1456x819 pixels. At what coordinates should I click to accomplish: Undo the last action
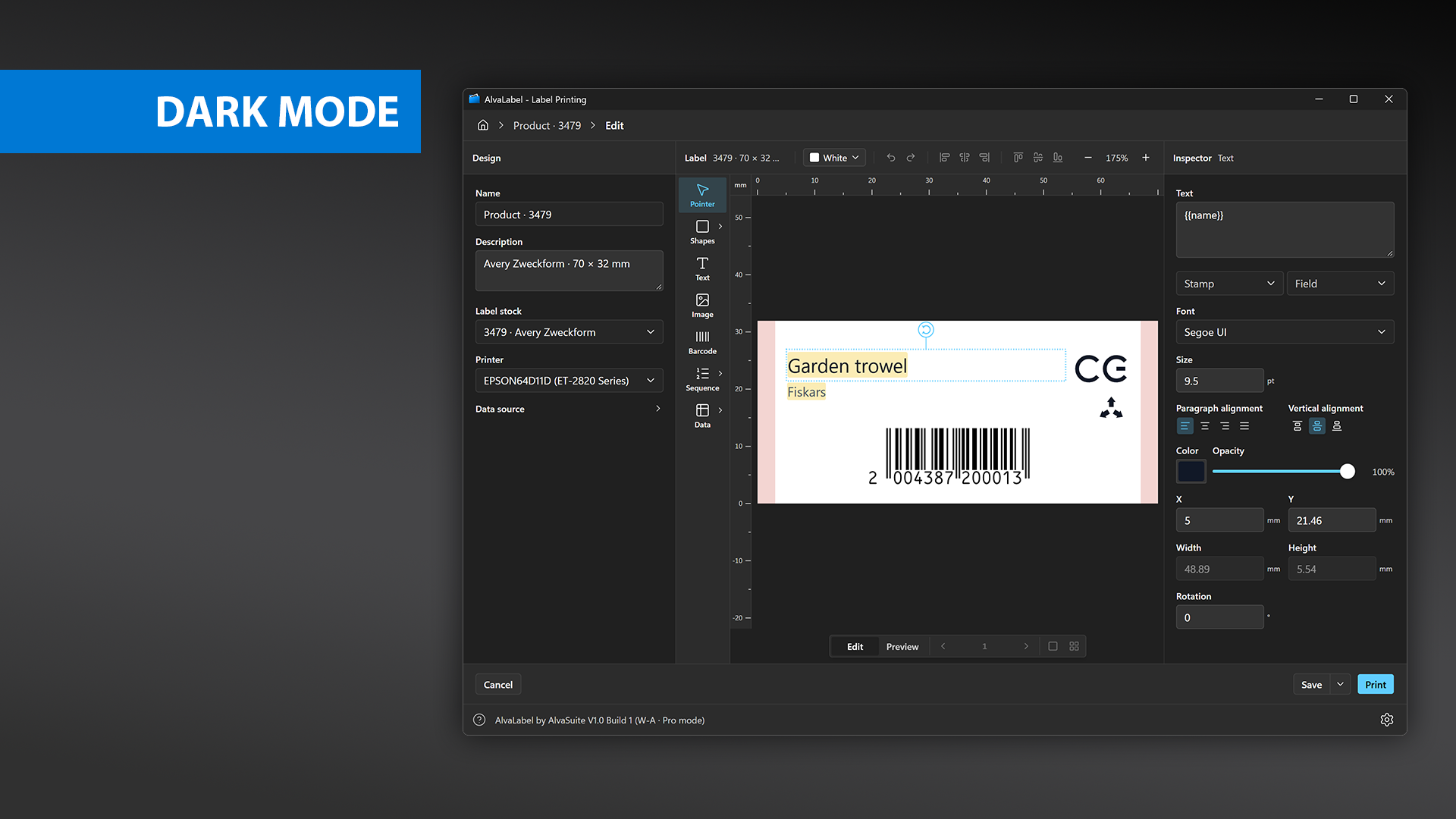click(891, 158)
